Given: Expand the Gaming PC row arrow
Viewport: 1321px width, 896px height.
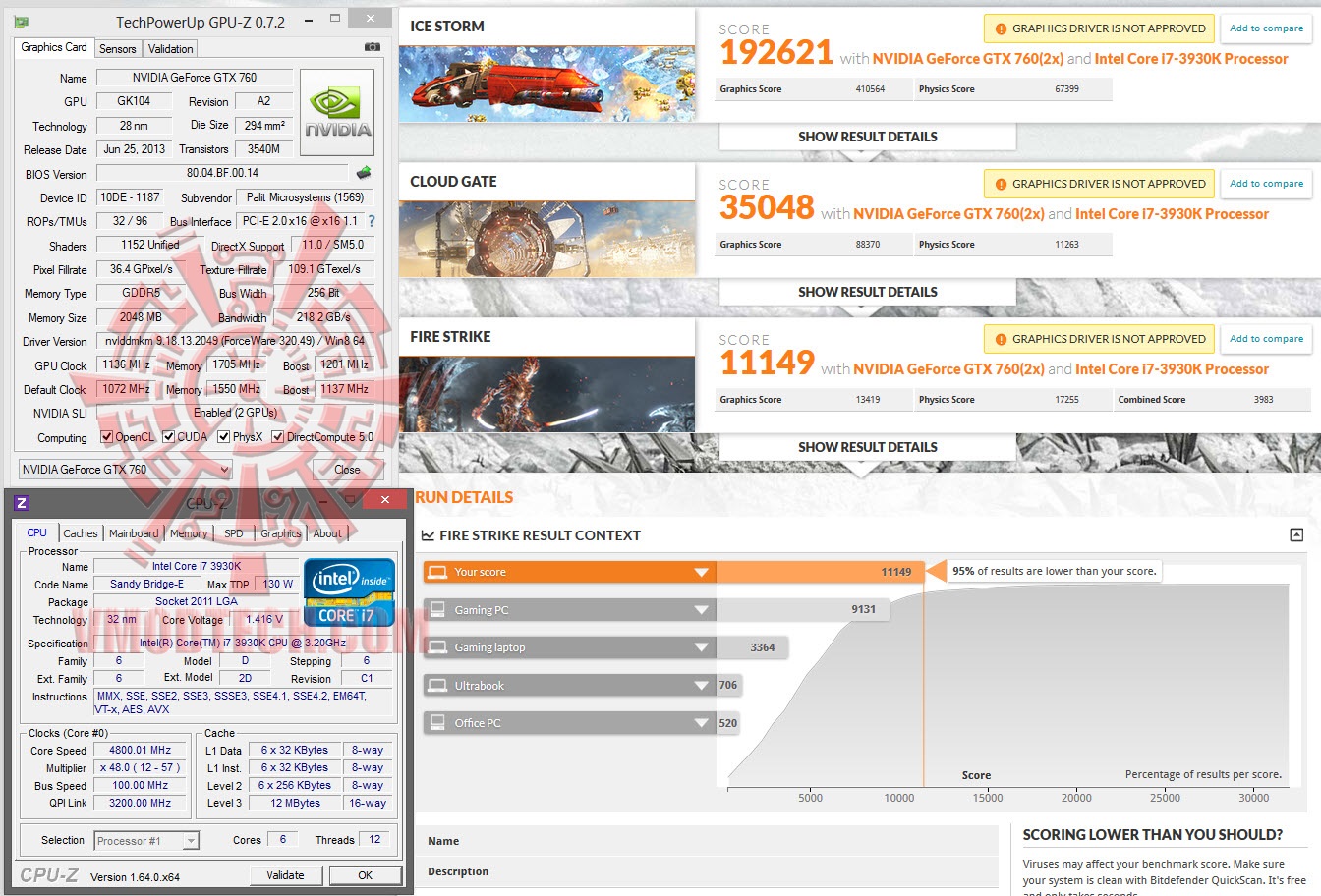Looking at the screenshot, I should (701, 610).
